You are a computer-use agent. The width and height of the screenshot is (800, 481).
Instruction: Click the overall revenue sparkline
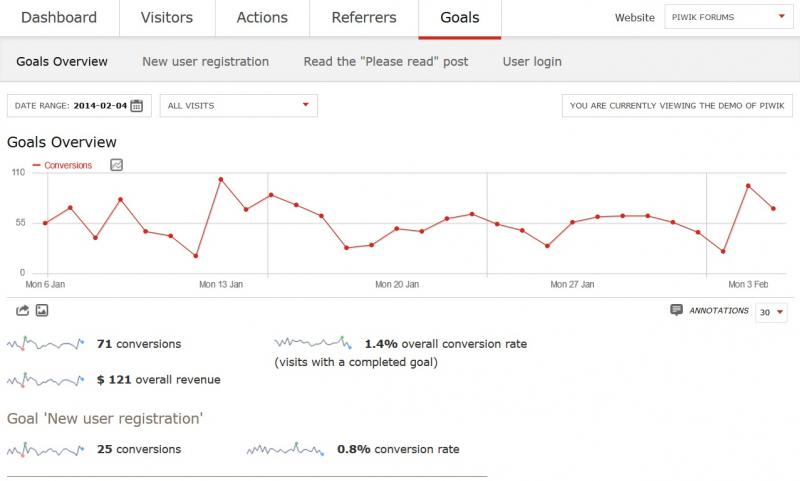(x=45, y=380)
